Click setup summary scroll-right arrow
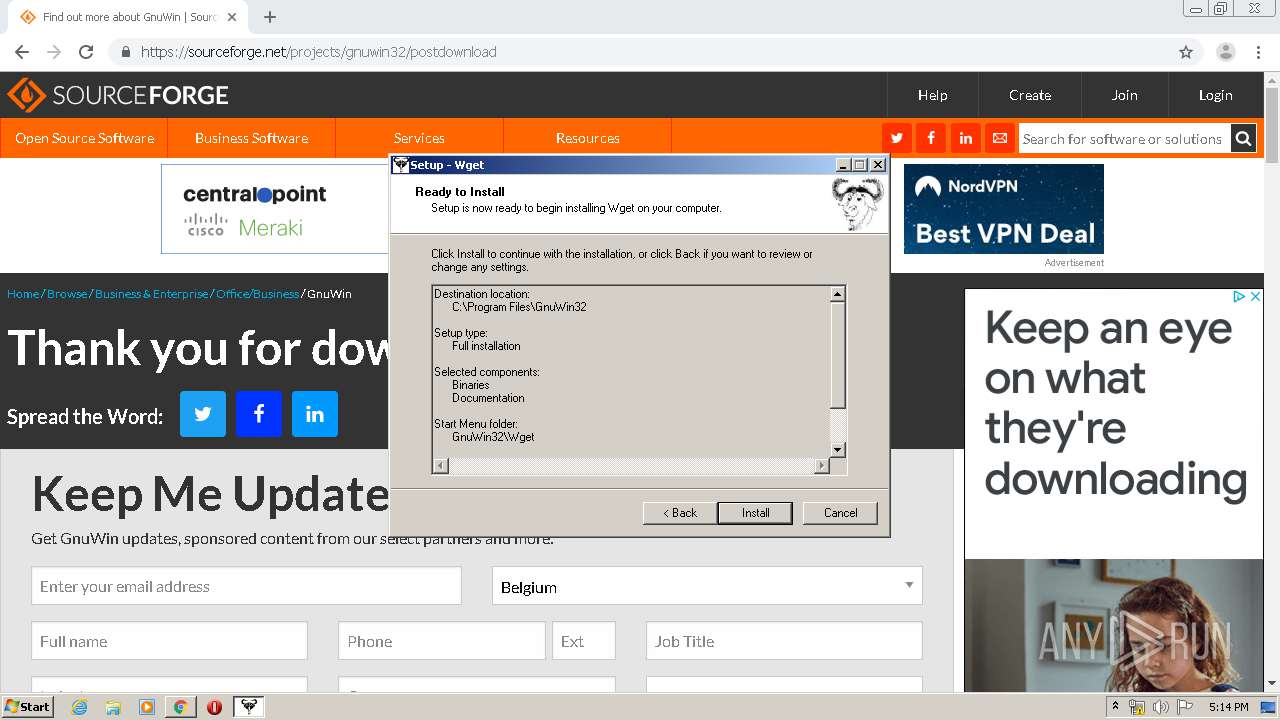Viewport: 1280px width, 720px height. click(x=822, y=466)
